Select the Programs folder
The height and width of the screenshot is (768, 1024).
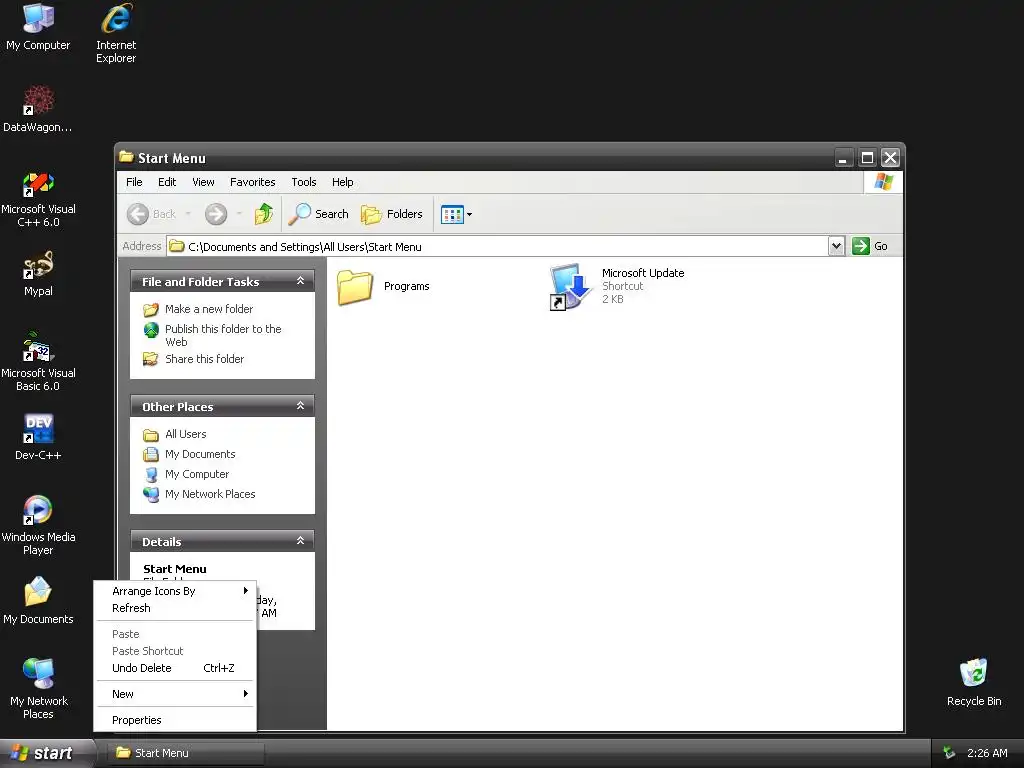383,287
